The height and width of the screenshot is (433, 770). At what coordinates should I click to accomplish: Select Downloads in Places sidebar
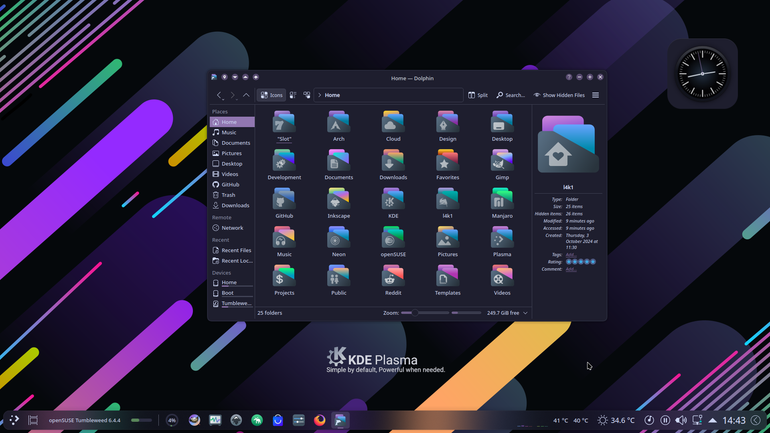point(232,205)
